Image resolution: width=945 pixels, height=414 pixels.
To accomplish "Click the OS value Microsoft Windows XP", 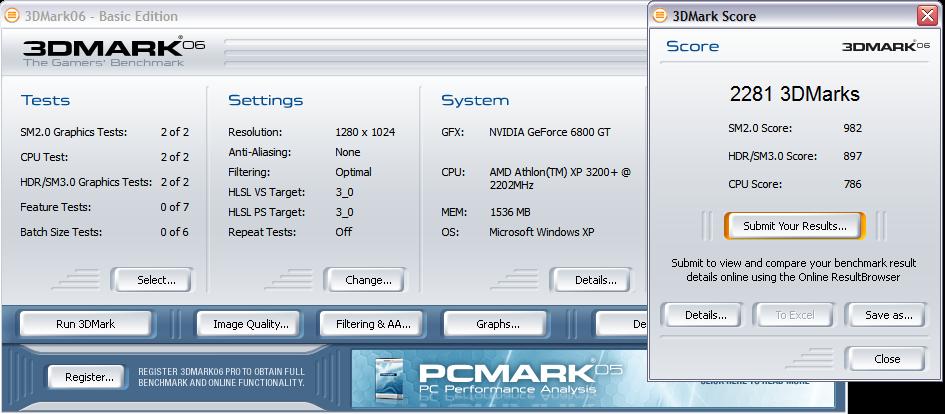I will click(542, 232).
